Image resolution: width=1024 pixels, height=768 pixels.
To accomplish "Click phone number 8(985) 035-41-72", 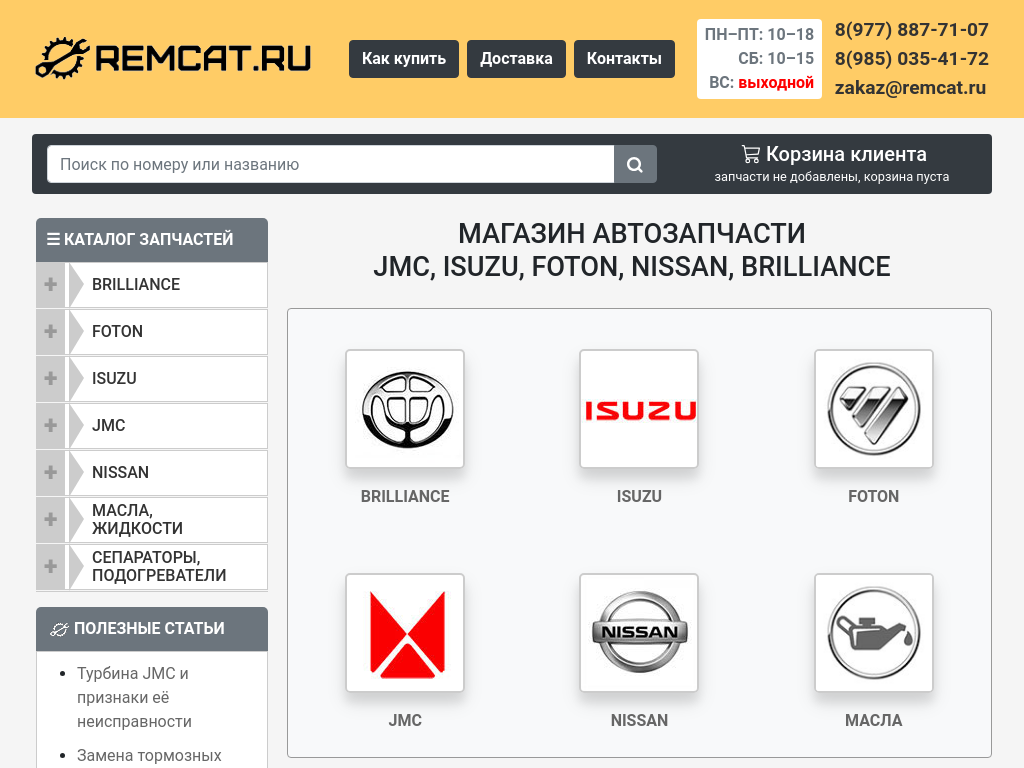I will [911, 59].
